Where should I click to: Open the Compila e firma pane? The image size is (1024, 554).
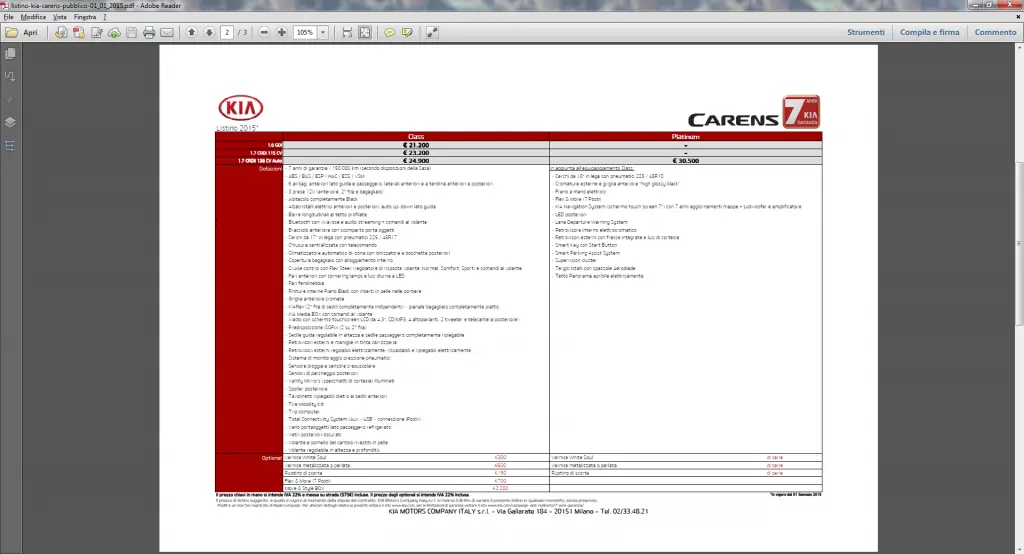929,32
